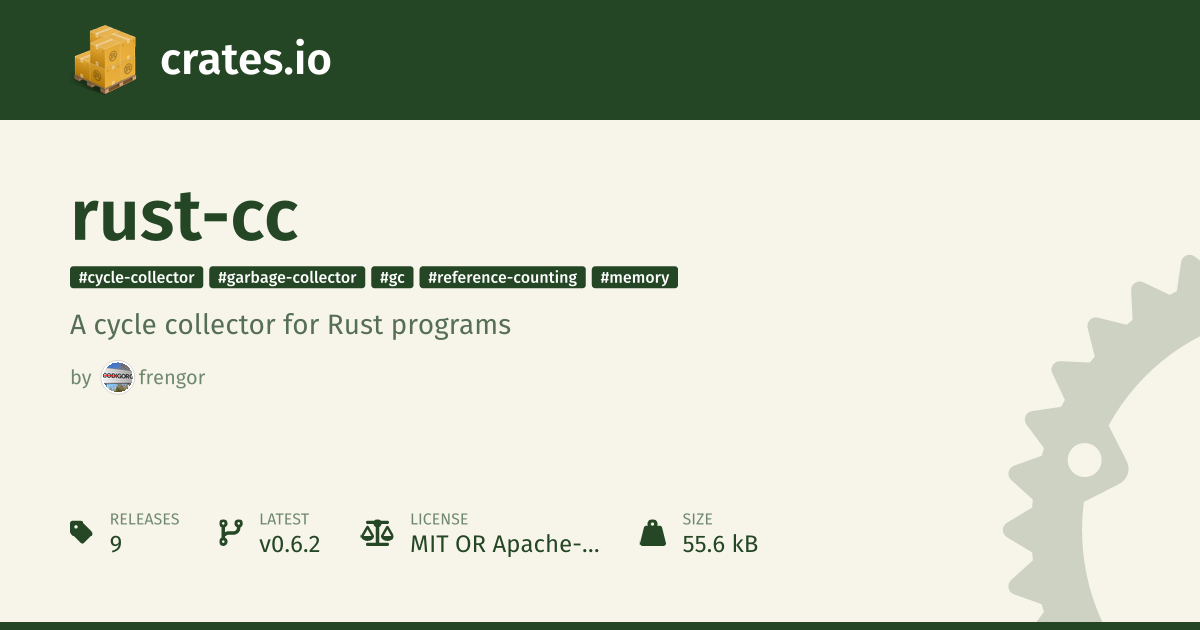The height and width of the screenshot is (630, 1200).
Task: Choose the #gc keyword tag
Action: point(392,277)
